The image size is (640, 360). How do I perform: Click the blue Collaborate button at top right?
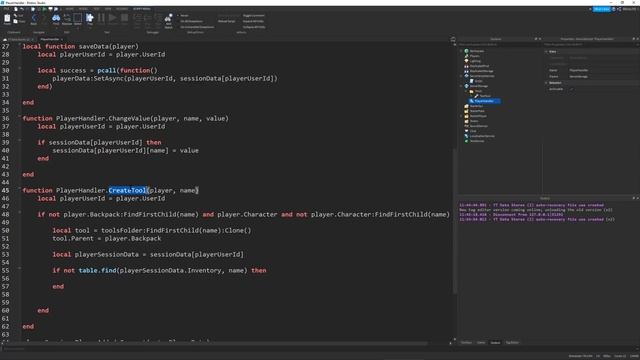coord(601,9)
